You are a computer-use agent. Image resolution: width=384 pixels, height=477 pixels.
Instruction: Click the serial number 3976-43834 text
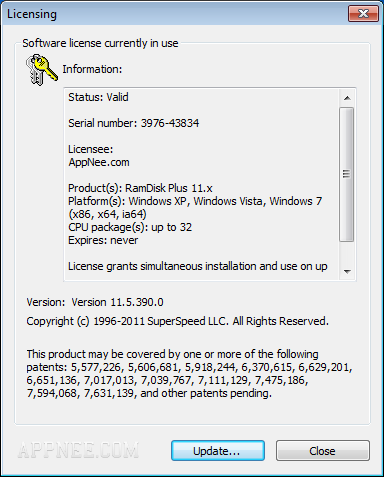(x=170, y=123)
